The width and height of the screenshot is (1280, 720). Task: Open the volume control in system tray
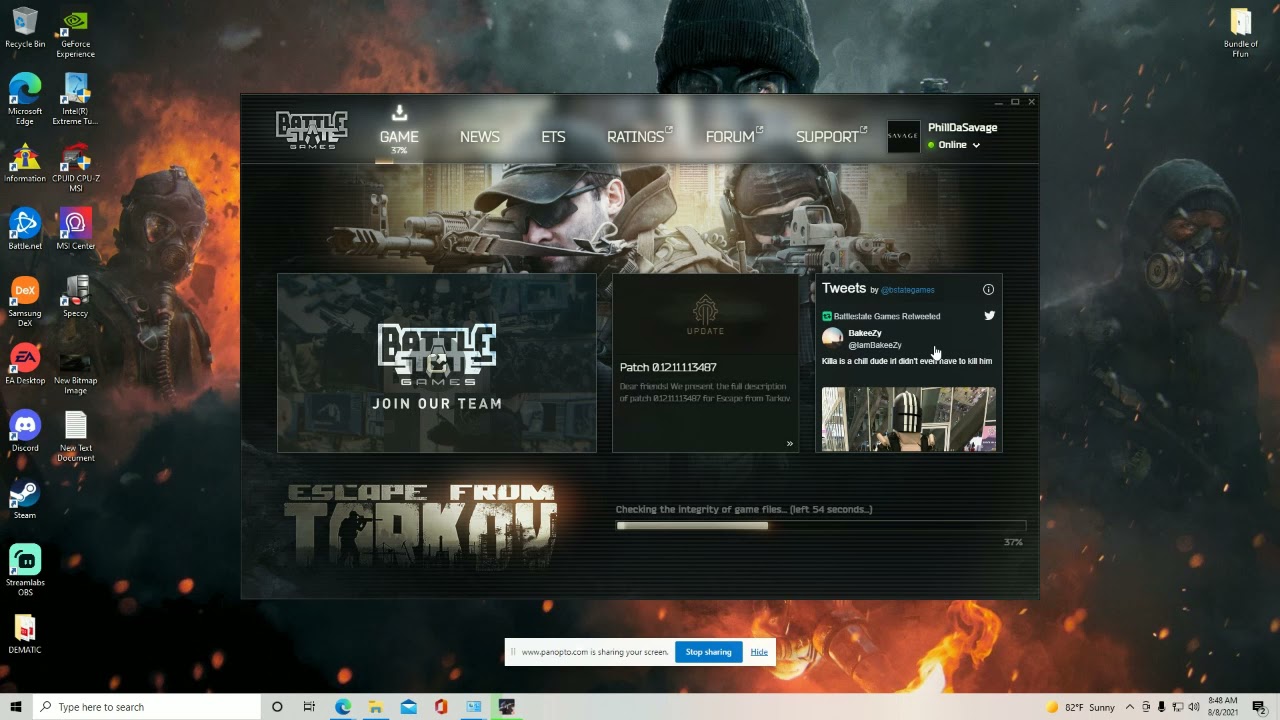tap(1194, 707)
